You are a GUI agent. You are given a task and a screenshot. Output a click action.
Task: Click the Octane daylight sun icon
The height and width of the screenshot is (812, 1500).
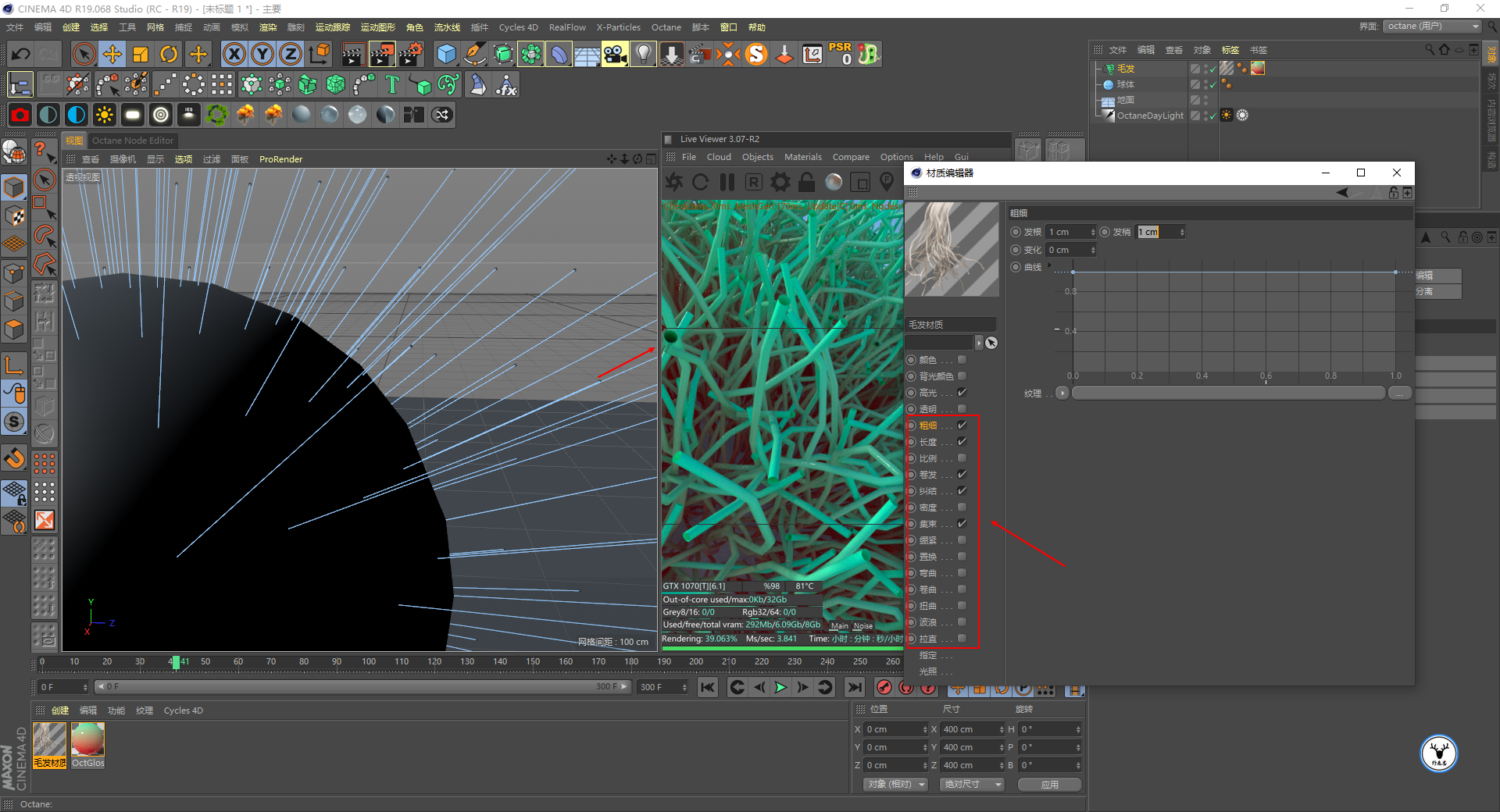pos(104,116)
